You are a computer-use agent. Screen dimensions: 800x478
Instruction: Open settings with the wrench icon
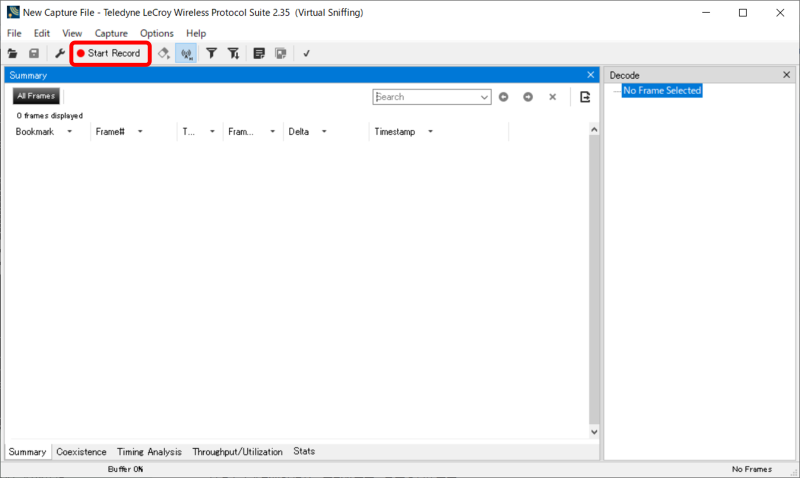[60, 53]
